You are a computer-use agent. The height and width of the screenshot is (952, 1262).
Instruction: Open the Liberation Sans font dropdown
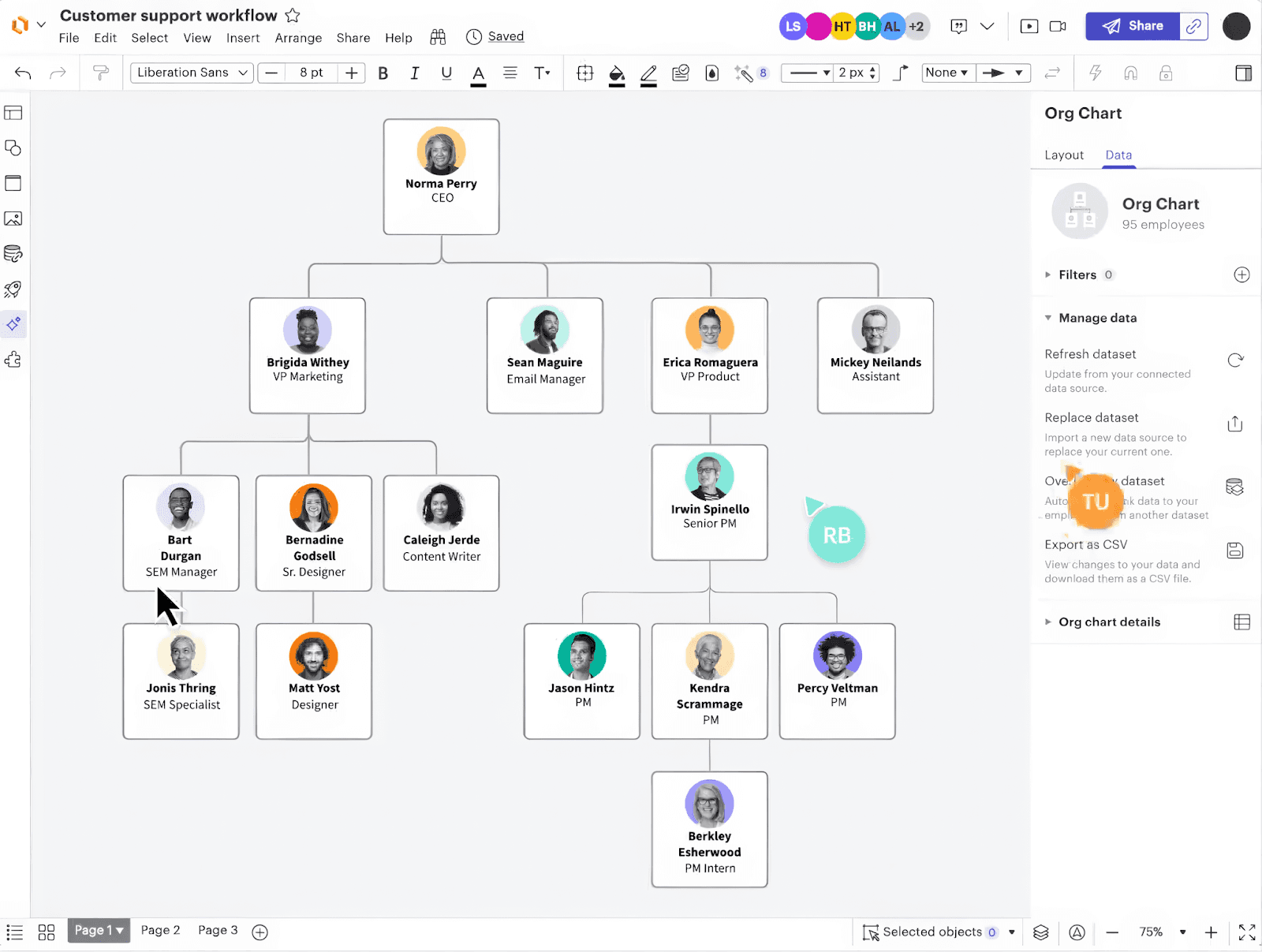(192, 73)
